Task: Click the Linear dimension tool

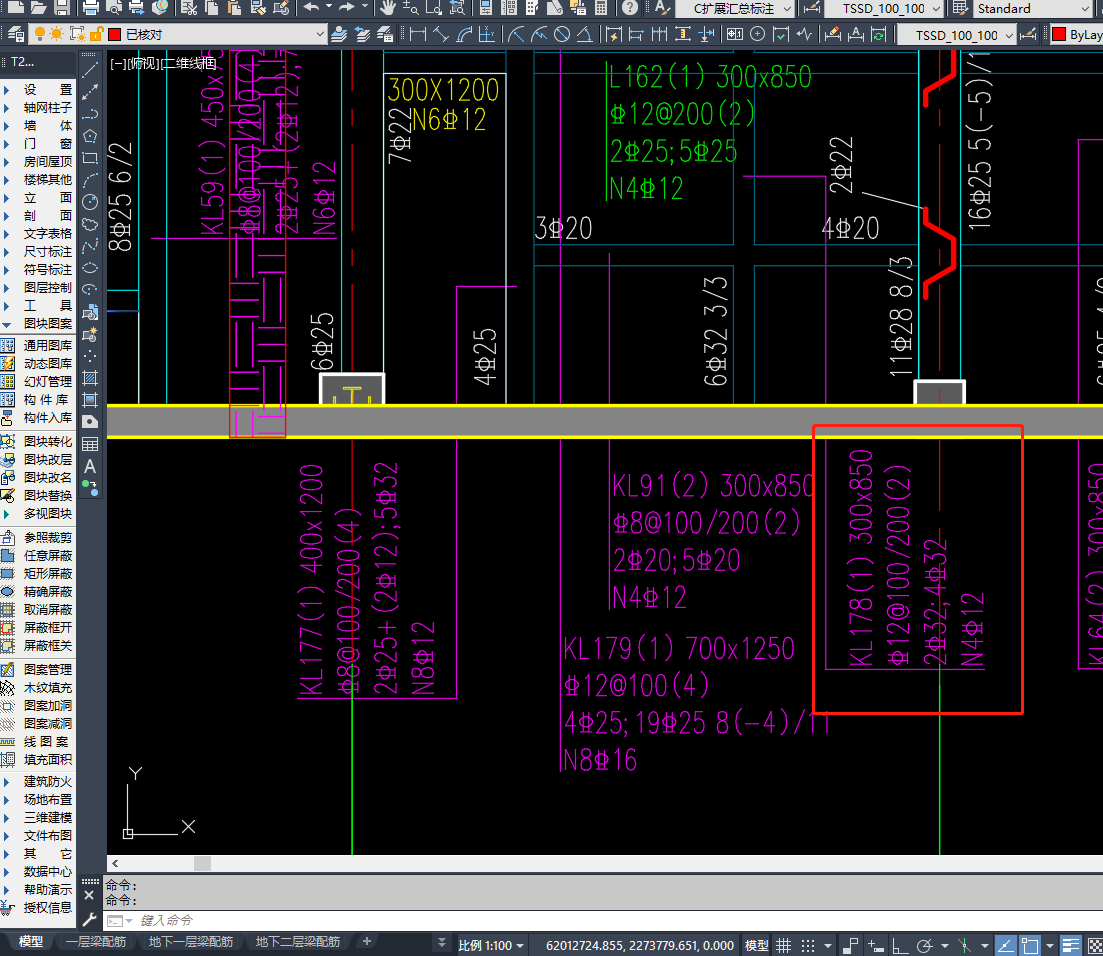Action: tap(418, 34)
